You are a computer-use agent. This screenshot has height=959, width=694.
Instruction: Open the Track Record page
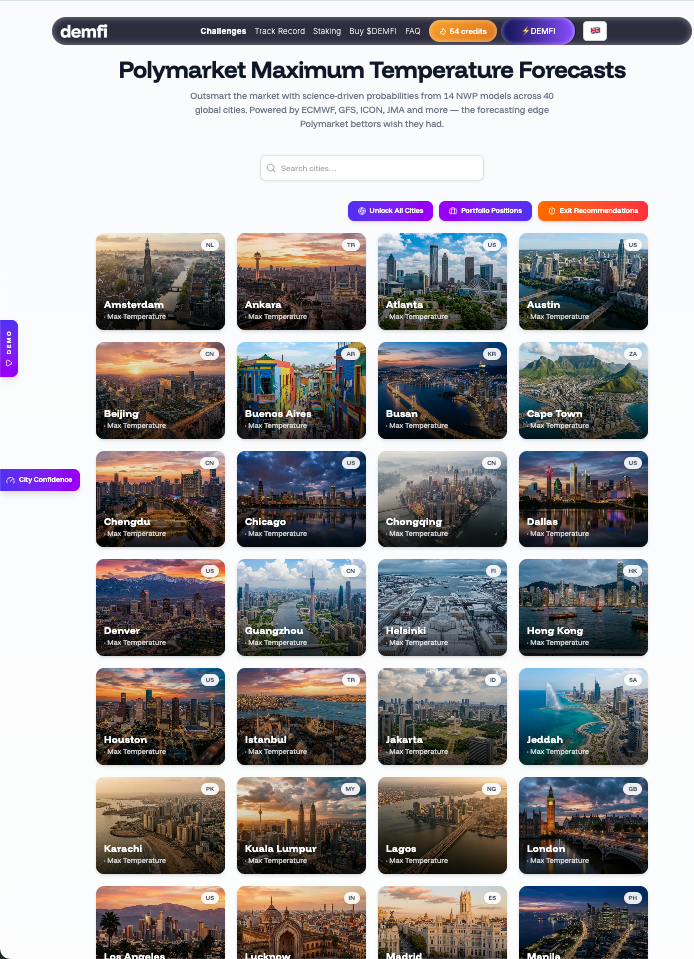279,31
